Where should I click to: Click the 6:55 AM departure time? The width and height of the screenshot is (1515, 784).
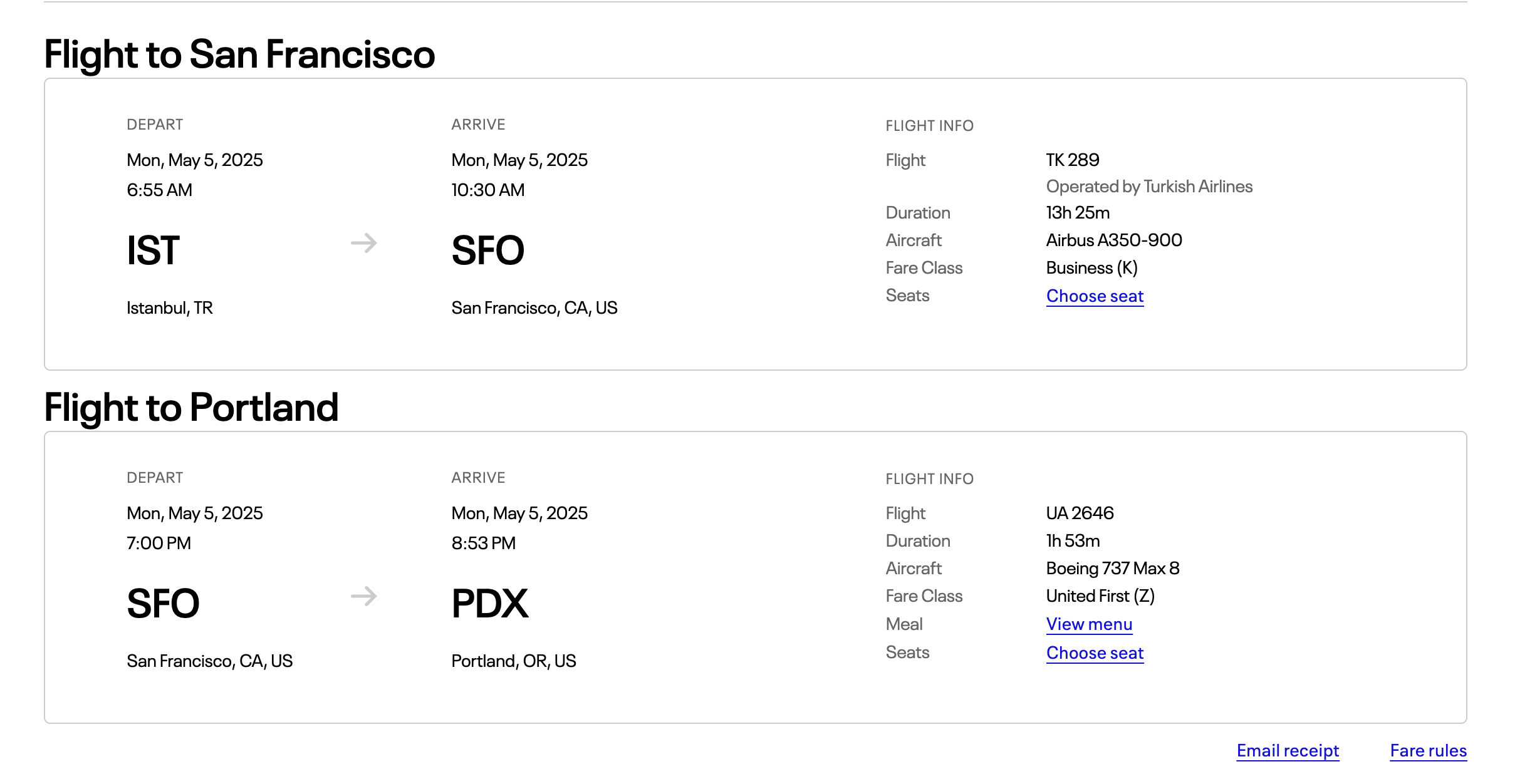pyautogui.click(x=159, y=190)
